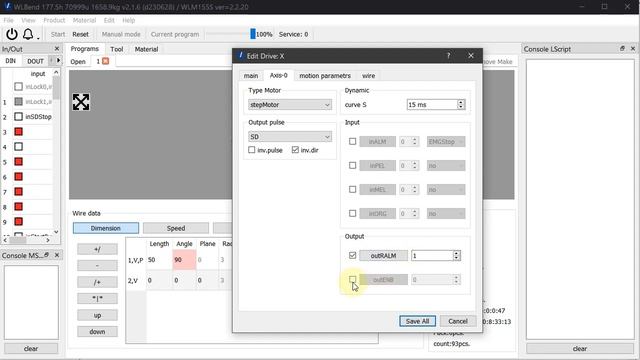Open the inORG mode dropdown
Image resolution: width=640 pixels, height=360 pixels.
(x=446, y=213)
